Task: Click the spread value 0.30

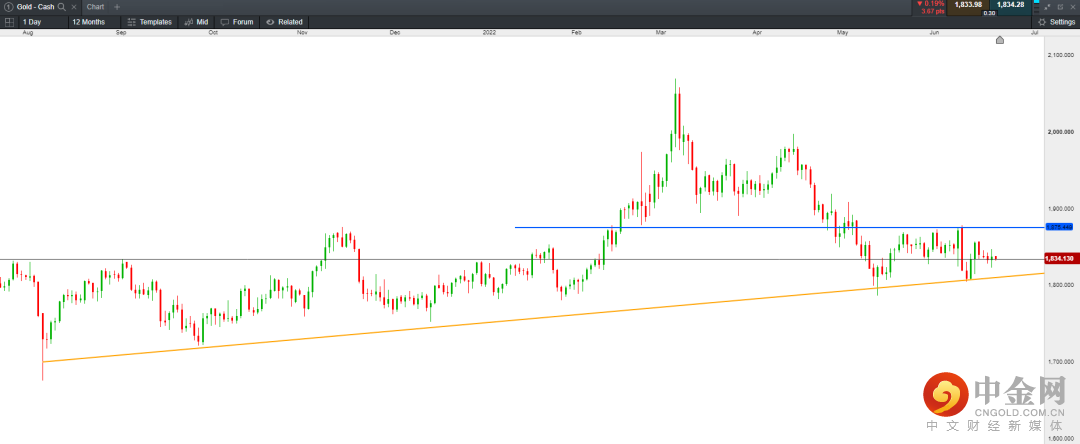Action: [989, 13]
